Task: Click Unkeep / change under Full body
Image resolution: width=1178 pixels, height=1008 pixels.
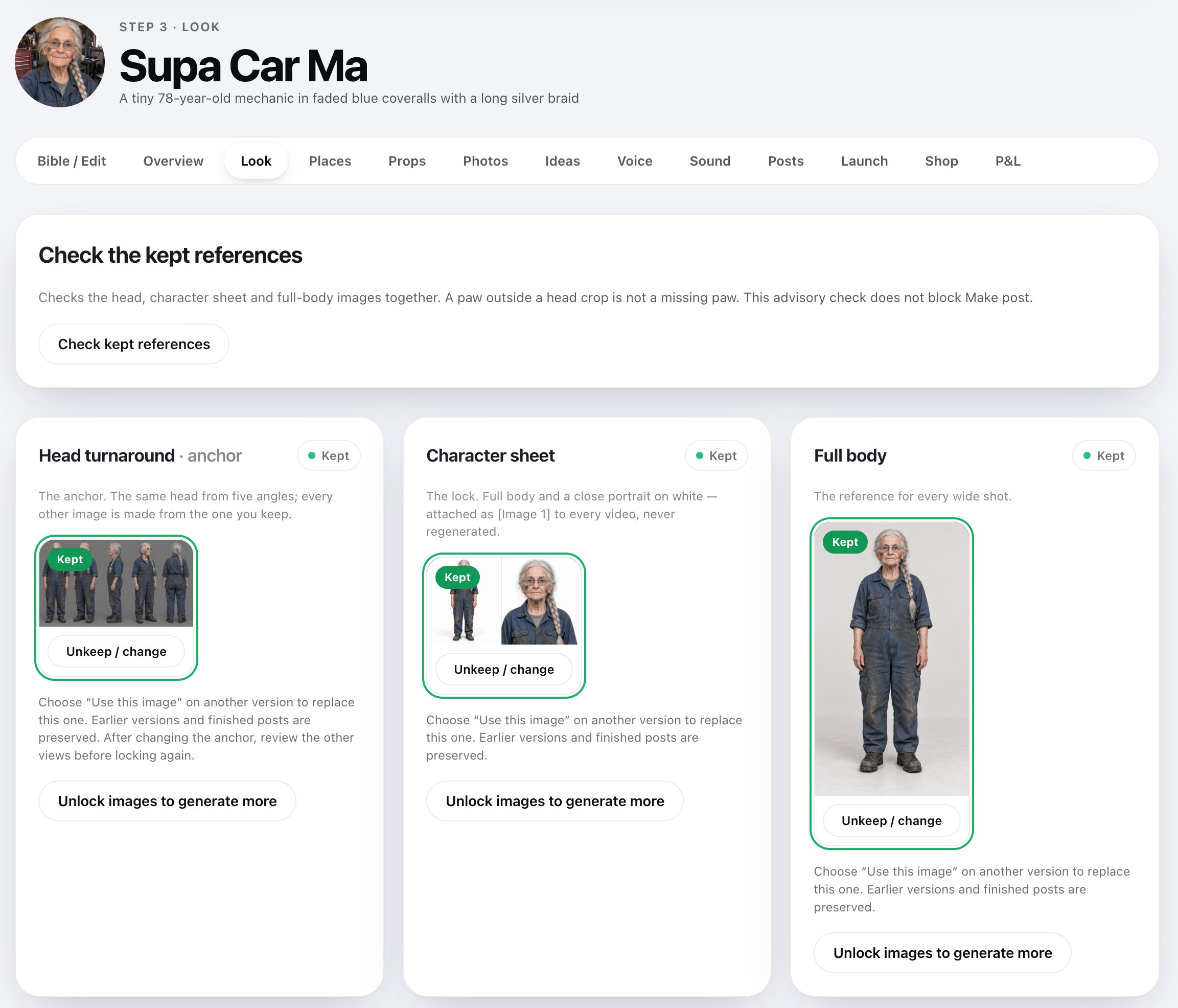Action: pos(891,820)
